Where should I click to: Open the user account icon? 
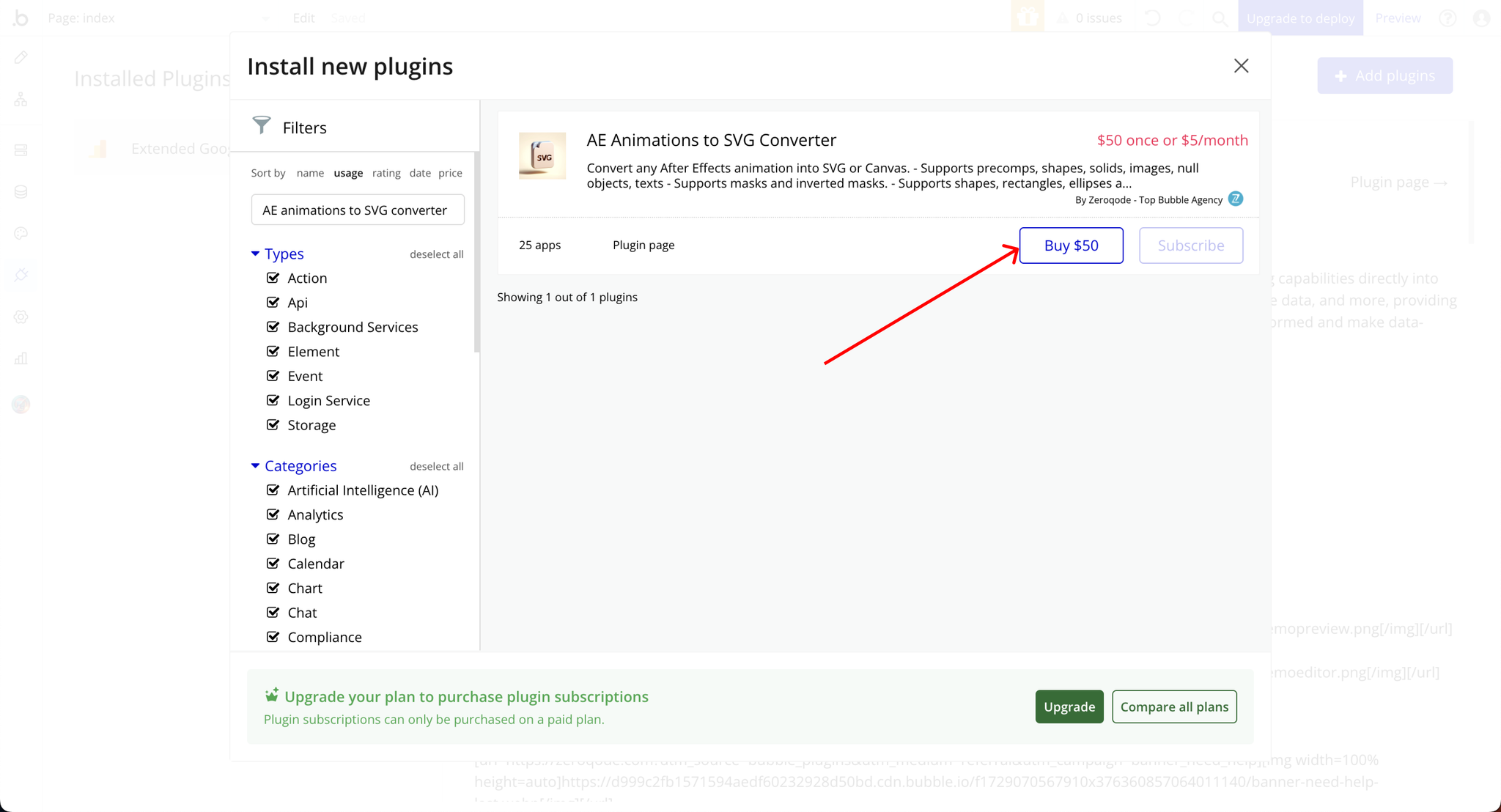[x=1481, y=18]
